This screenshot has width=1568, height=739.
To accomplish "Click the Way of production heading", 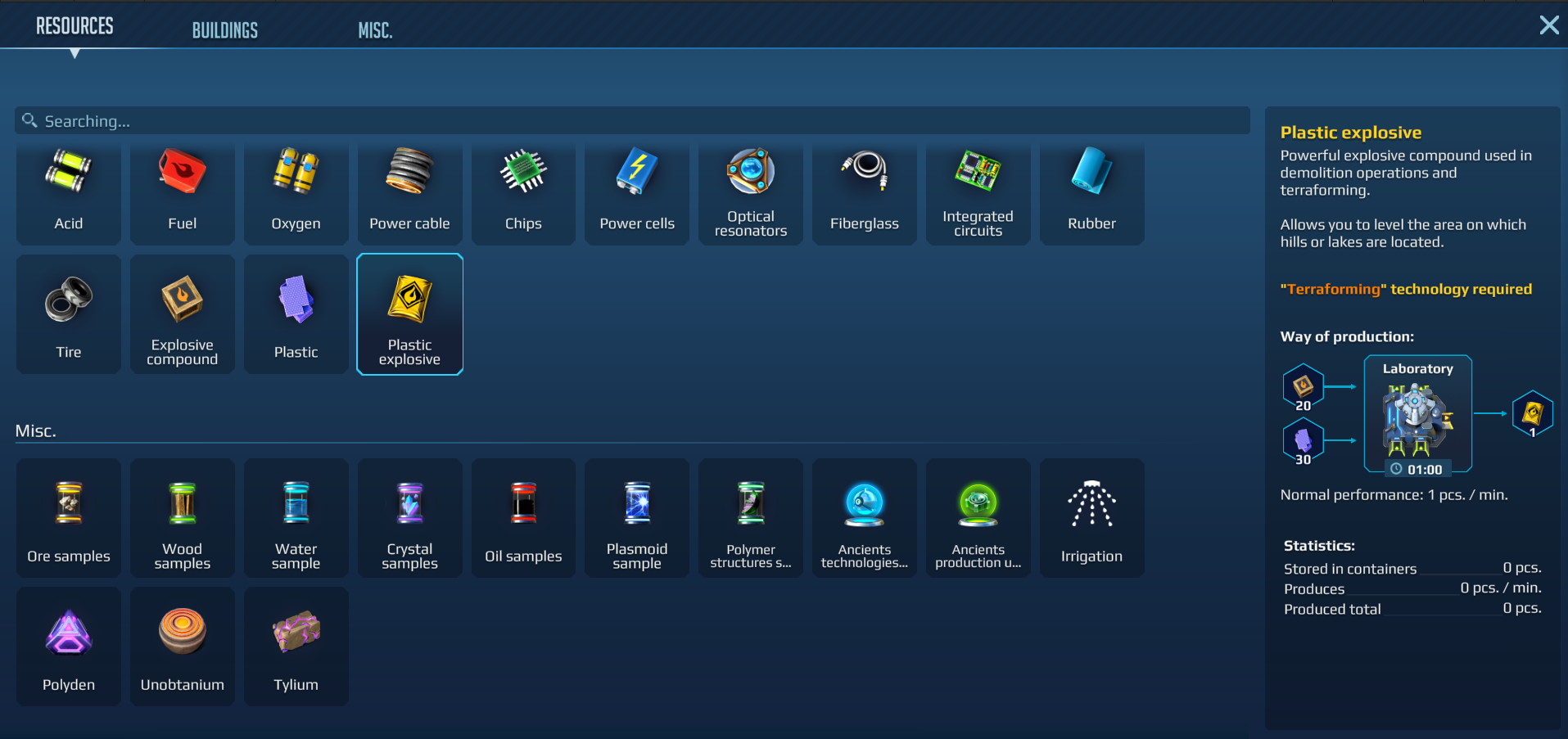I will 1347,336.
